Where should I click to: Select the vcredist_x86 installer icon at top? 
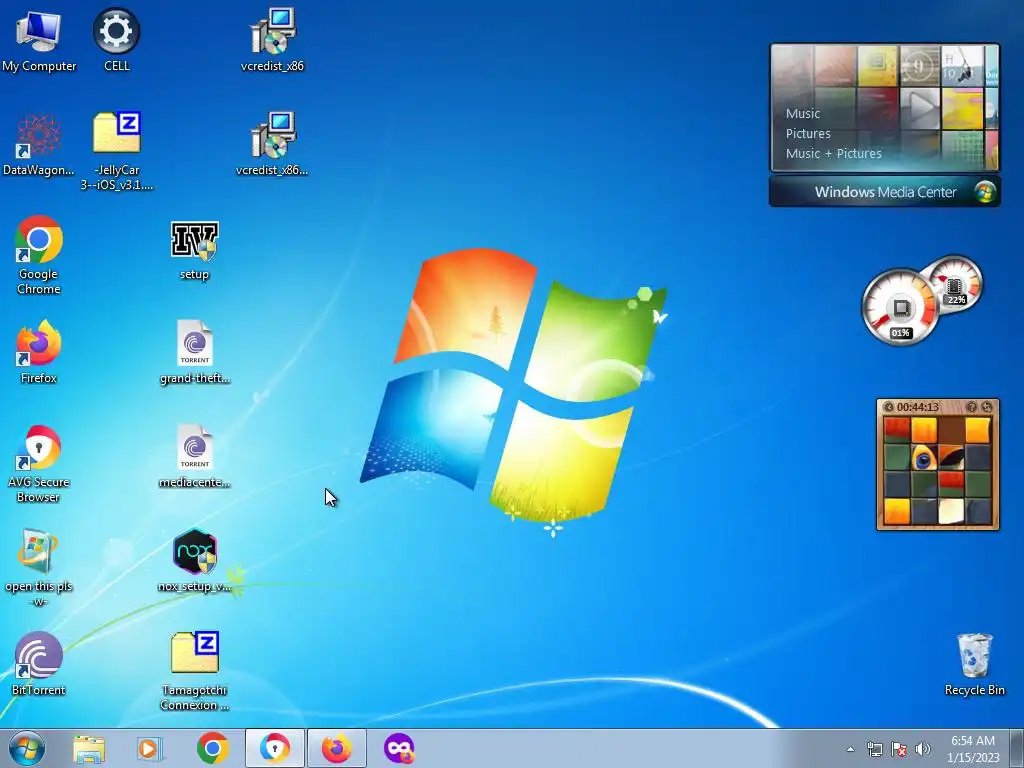[272, 40]
